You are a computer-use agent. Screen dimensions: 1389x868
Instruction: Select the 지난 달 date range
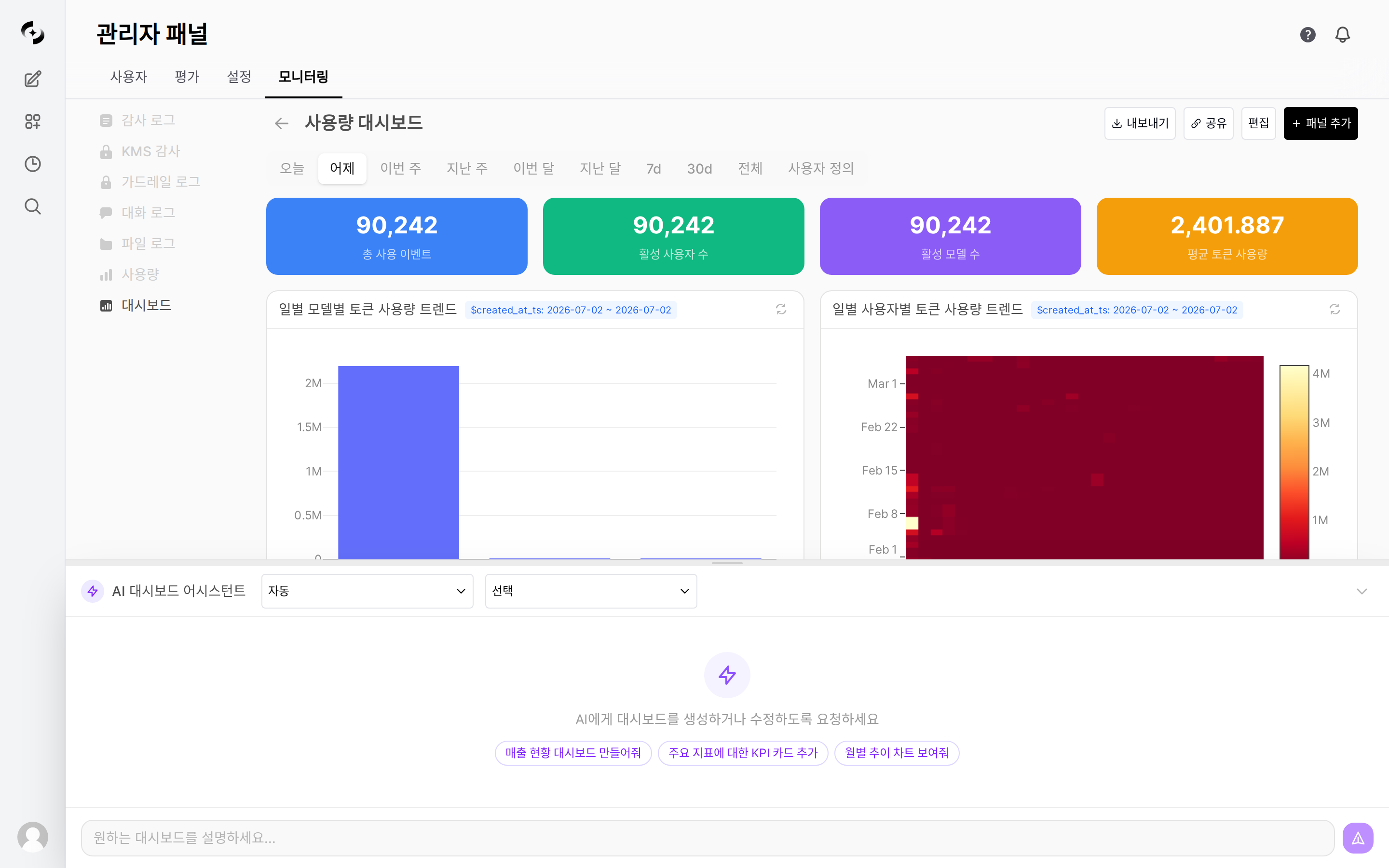pyautogui.click(x=600, y=168)
